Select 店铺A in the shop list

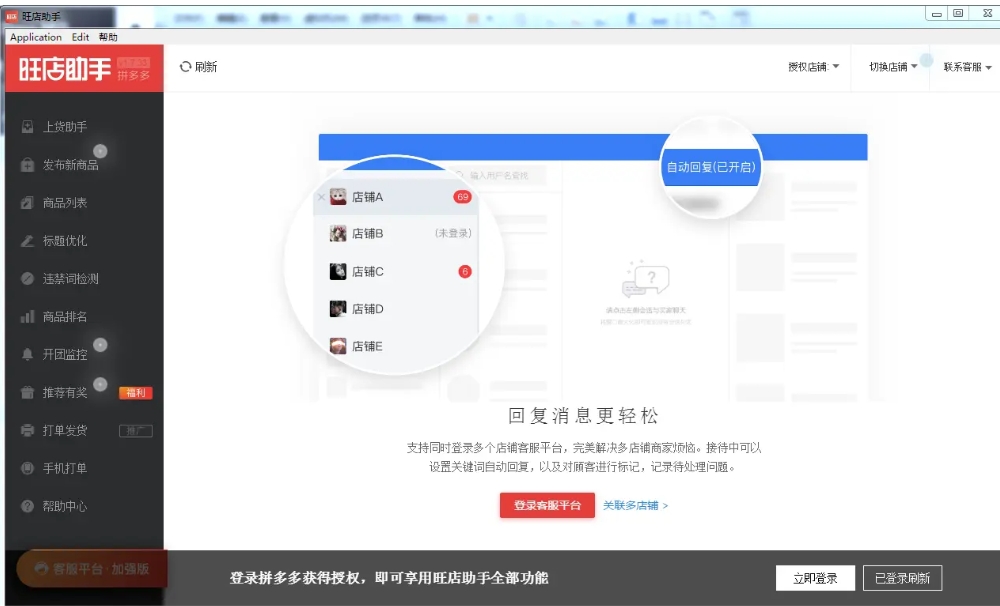point(367,197)
